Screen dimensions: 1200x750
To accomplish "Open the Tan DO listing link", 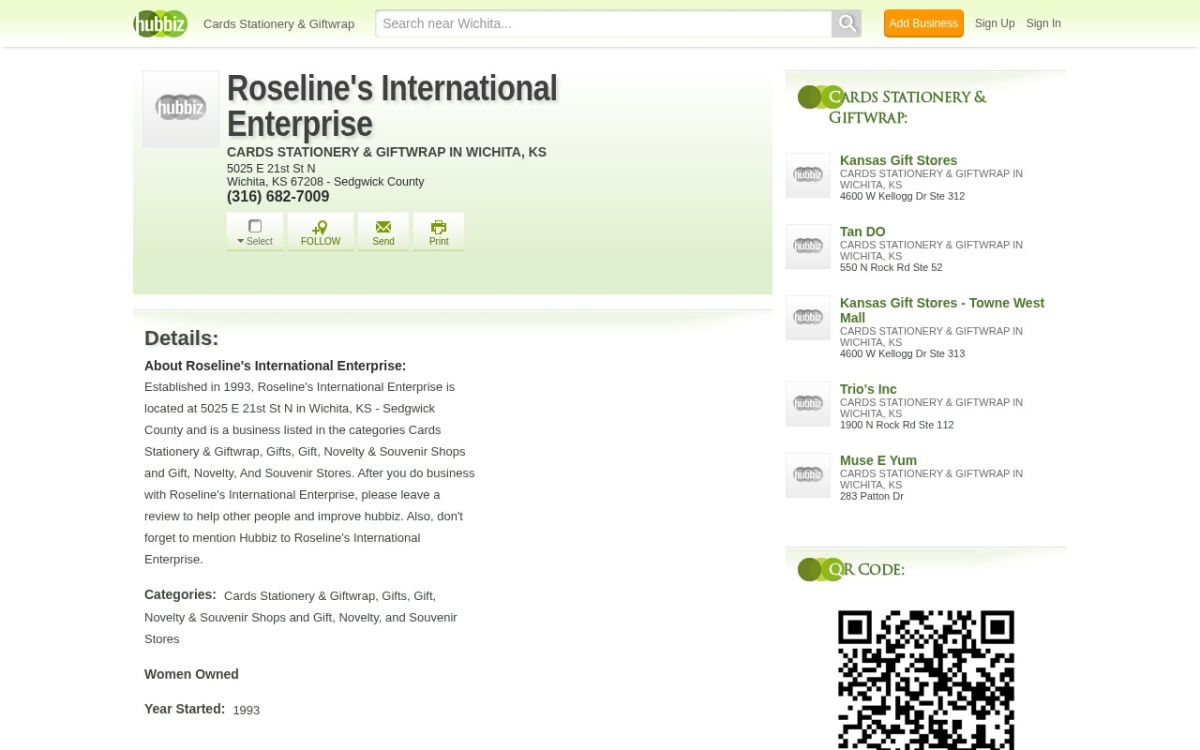I will pos(862,231).
